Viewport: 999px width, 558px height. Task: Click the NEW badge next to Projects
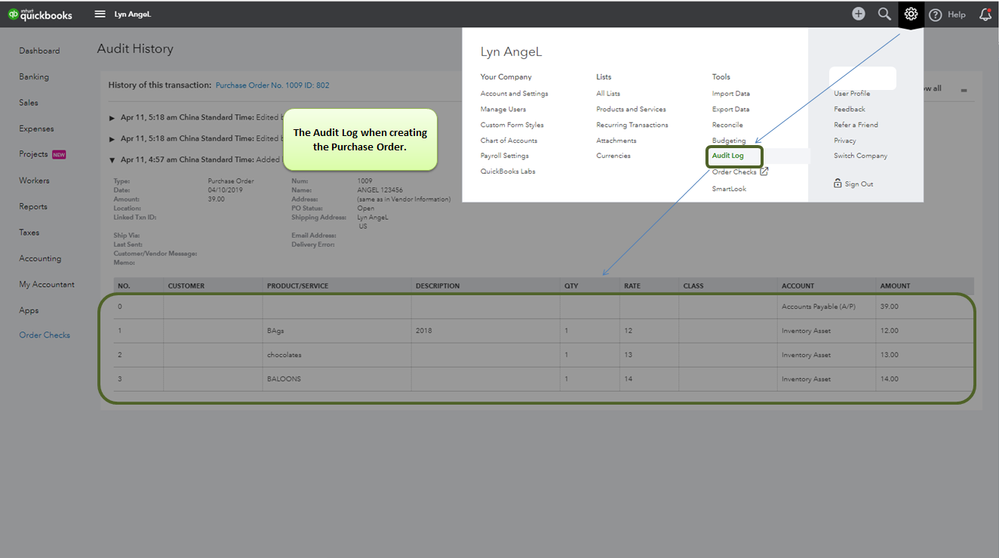point(59,155)
